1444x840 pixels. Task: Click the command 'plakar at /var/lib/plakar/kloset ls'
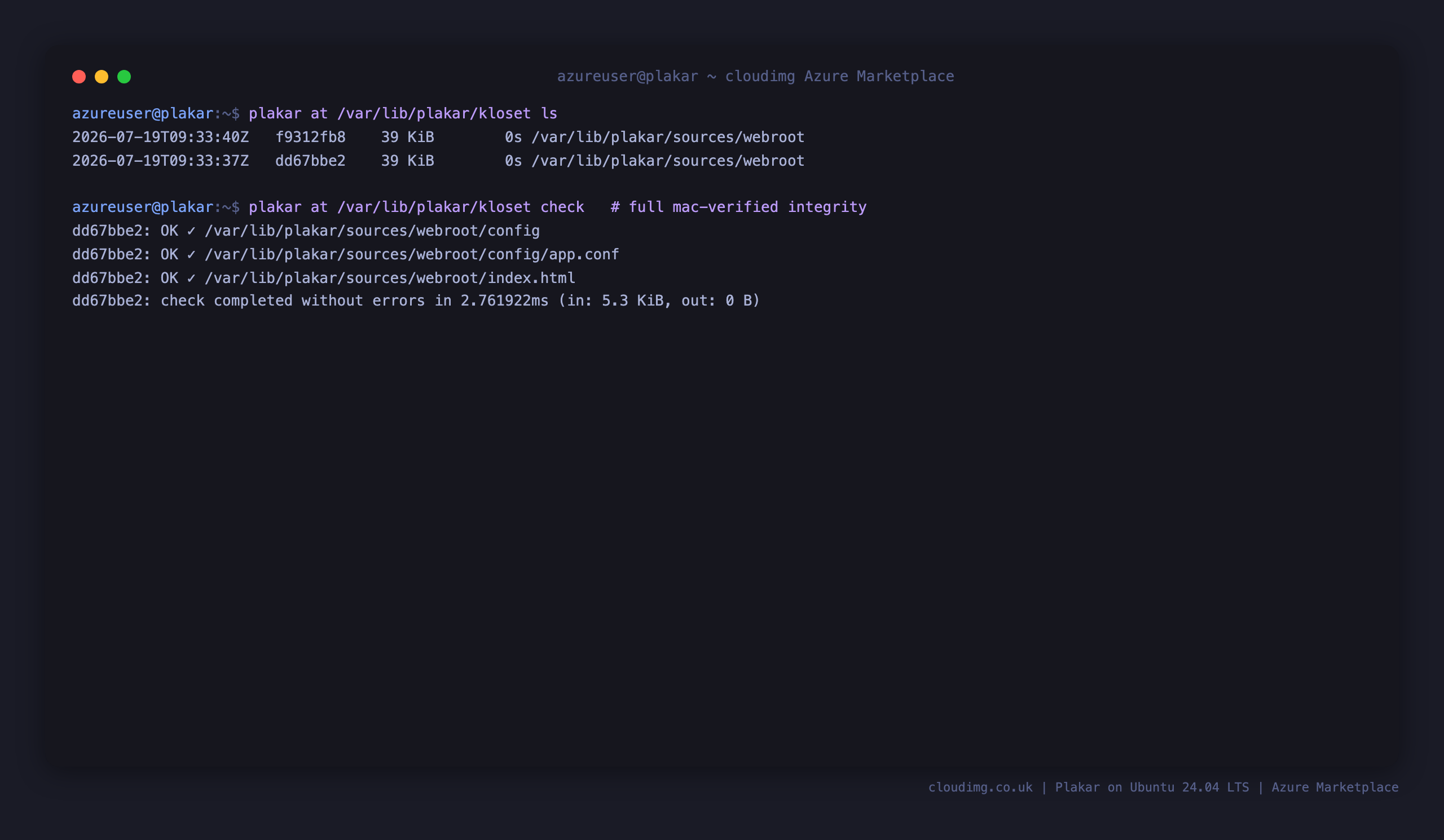[403, 113]
